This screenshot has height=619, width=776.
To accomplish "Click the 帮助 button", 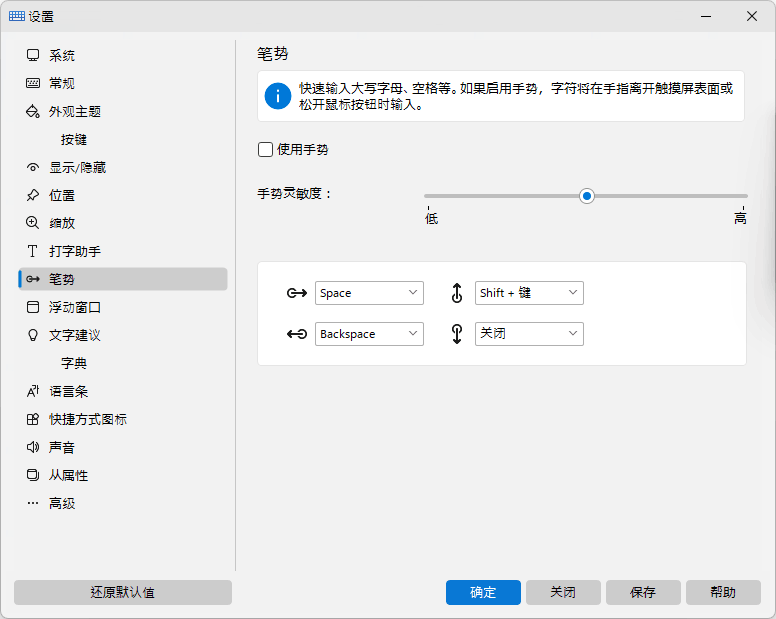I will point(723,592).
